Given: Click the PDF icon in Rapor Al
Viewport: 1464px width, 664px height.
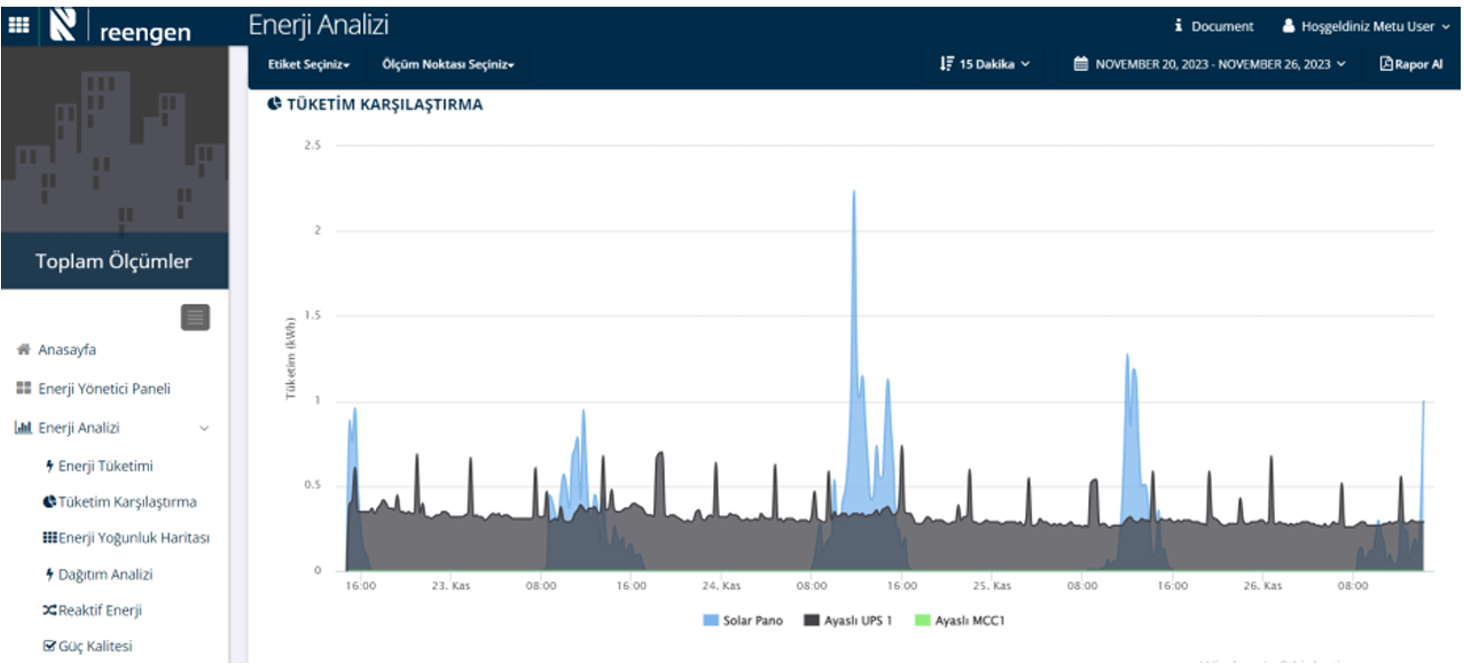Looking at the screenshot, I should pyautogui.click(x=1386, y=64).
